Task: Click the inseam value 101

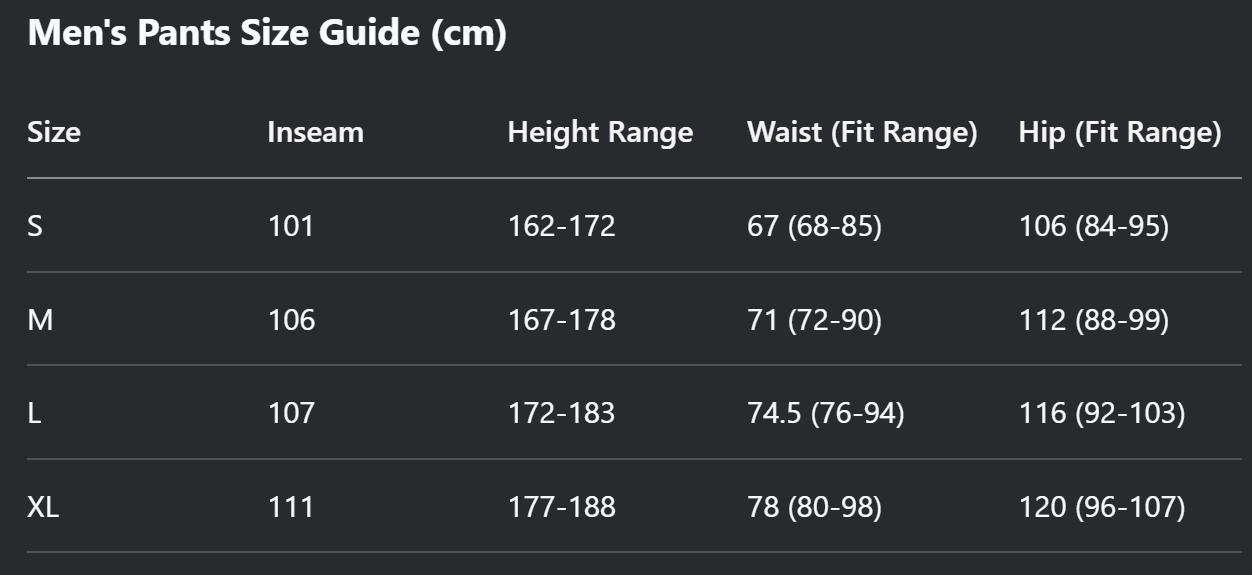Action: [x=291, y=226]
